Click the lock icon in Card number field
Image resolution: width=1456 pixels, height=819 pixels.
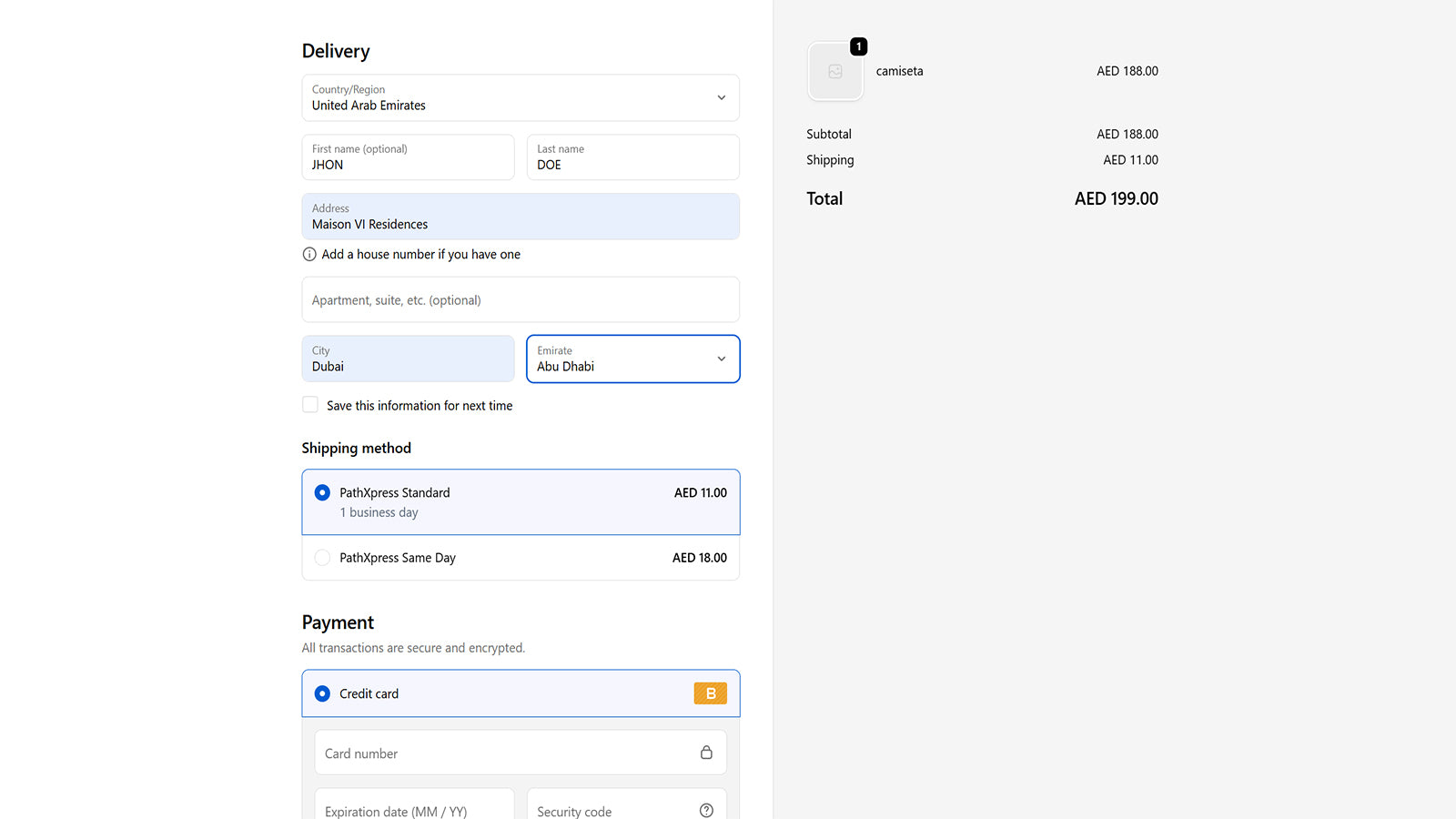point(706,753)
